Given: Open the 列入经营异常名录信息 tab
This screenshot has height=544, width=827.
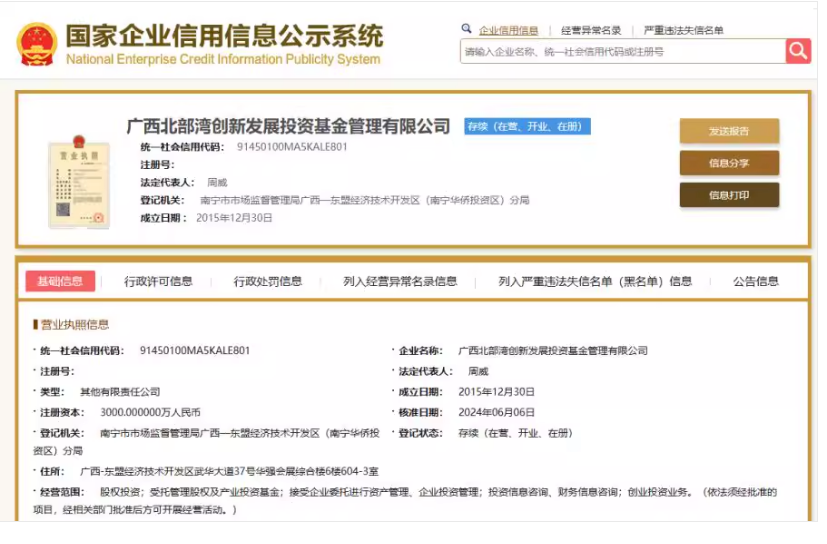Looking at the screenshot, I should [x=400, y=281].
